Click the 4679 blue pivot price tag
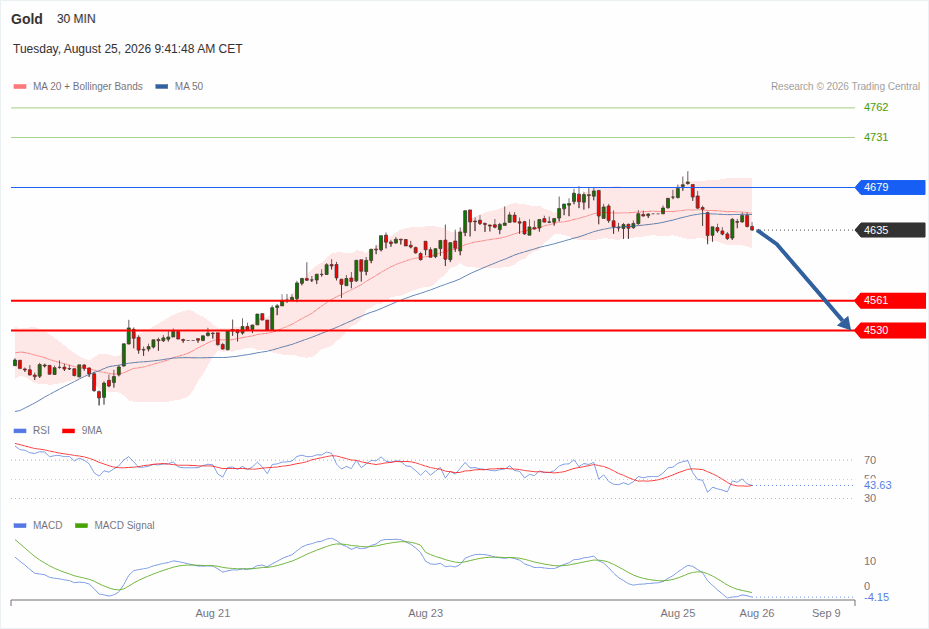Viewport: 929px width, 629px height. (x=890, y=187)
